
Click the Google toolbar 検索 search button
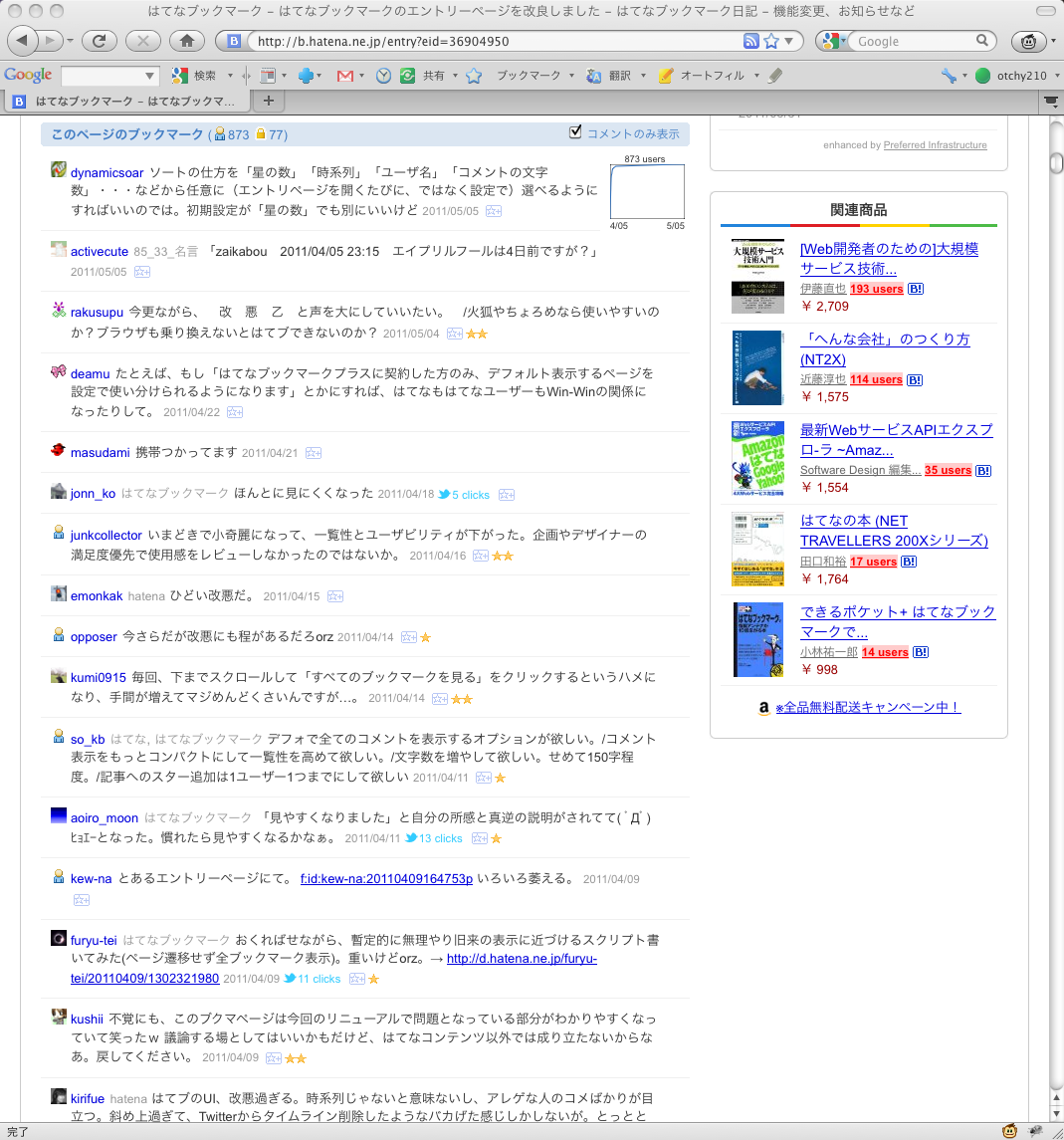(x=193, y=76)
